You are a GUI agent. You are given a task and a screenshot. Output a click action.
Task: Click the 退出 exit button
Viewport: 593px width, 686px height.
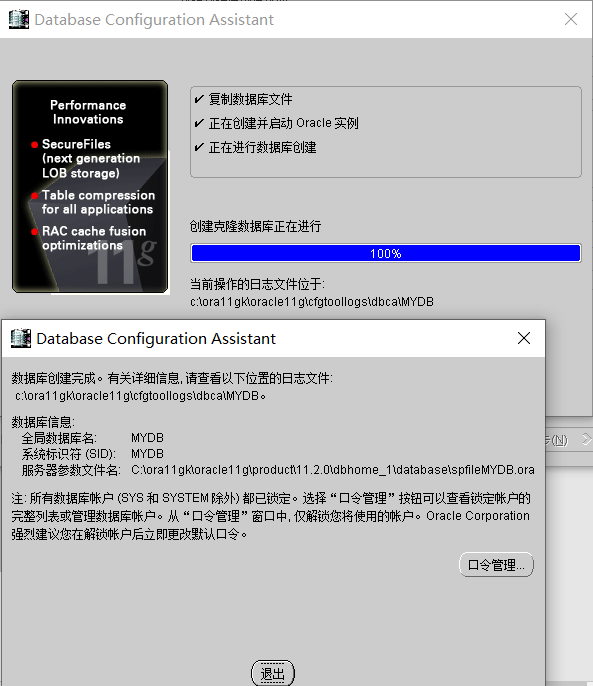point(273,673)
